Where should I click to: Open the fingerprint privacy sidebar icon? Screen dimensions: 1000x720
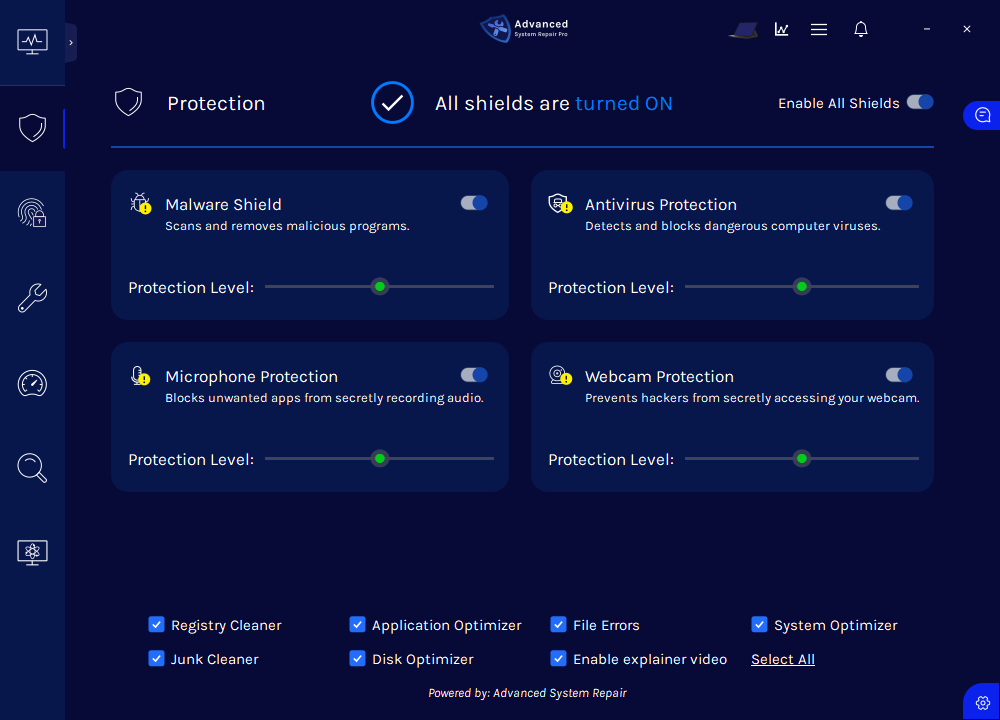[x=32, y=213]
